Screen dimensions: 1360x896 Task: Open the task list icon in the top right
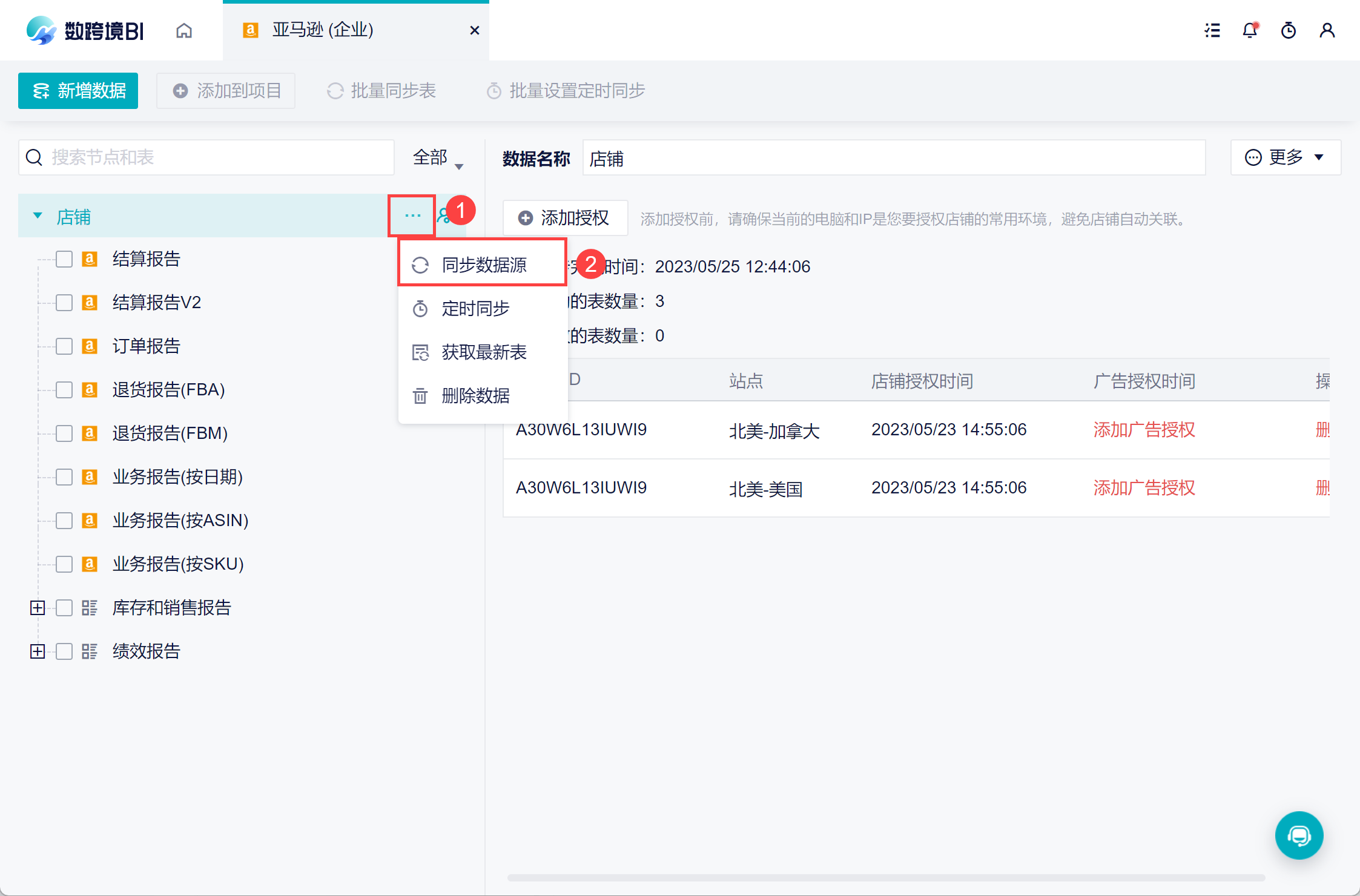[x=1212, y=30]
